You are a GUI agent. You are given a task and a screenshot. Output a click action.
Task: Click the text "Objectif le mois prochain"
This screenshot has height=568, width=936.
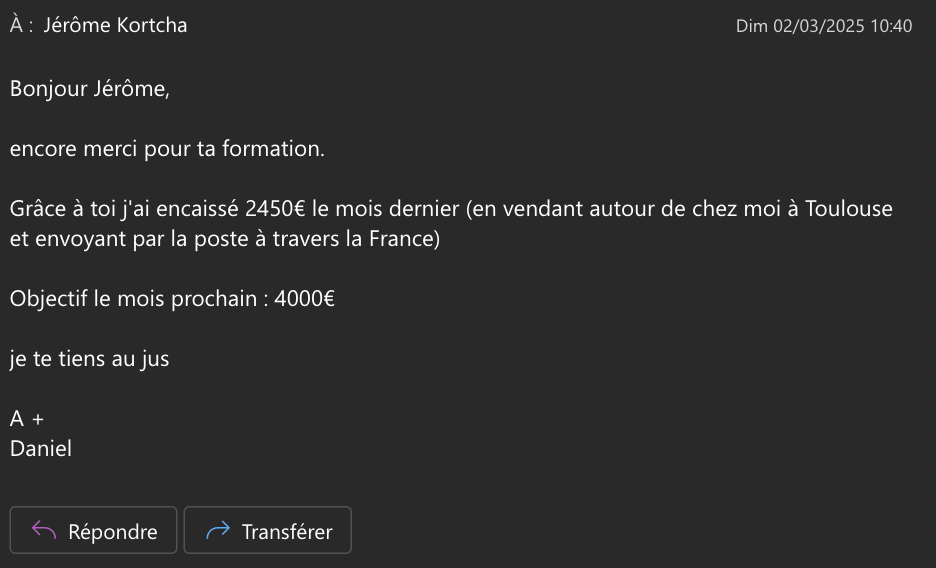coord(133,299)
